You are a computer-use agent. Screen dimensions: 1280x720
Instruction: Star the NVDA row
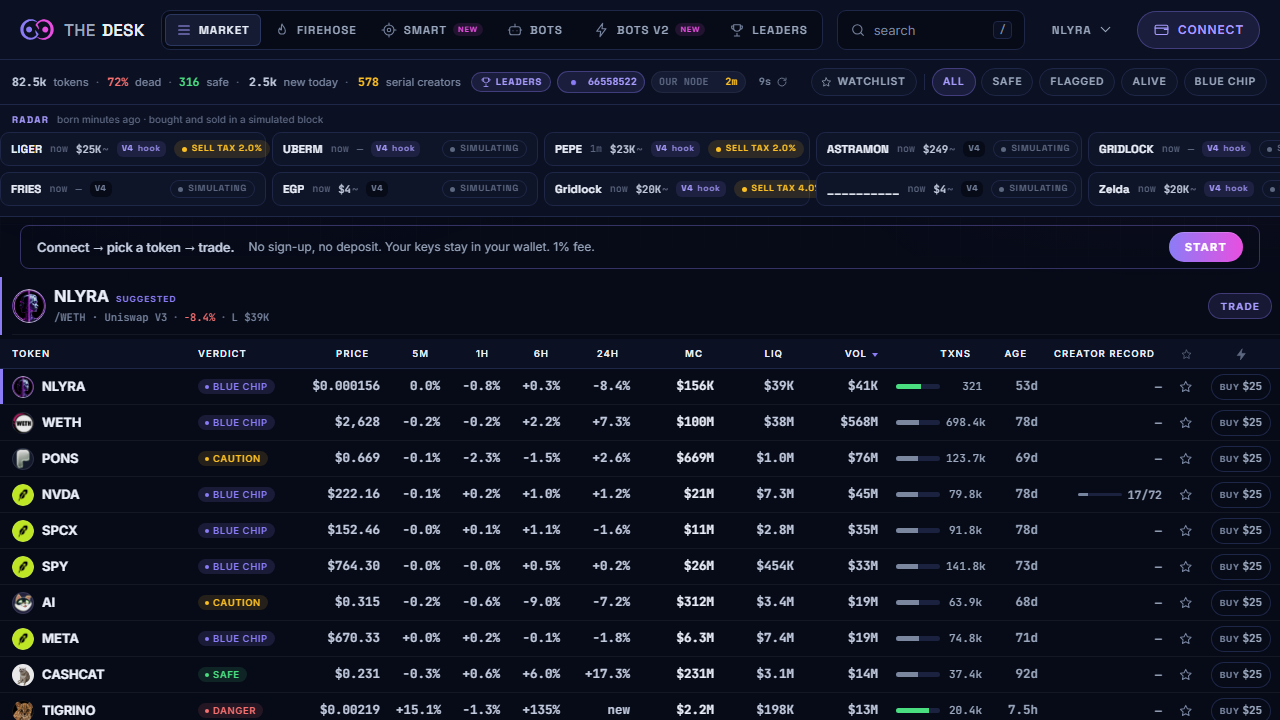1186,494
